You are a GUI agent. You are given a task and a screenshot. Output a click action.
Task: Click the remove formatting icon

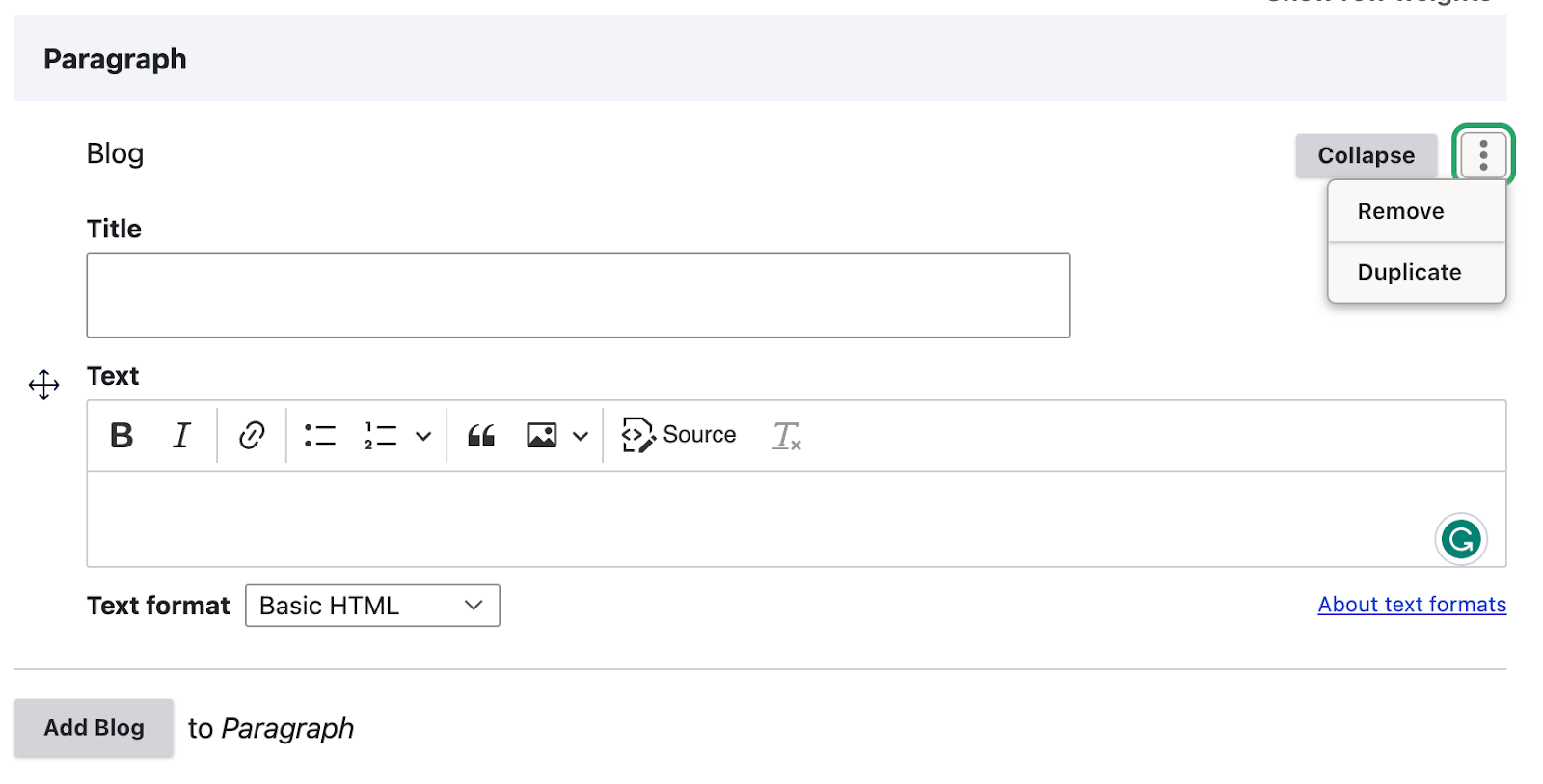[787, 436]
